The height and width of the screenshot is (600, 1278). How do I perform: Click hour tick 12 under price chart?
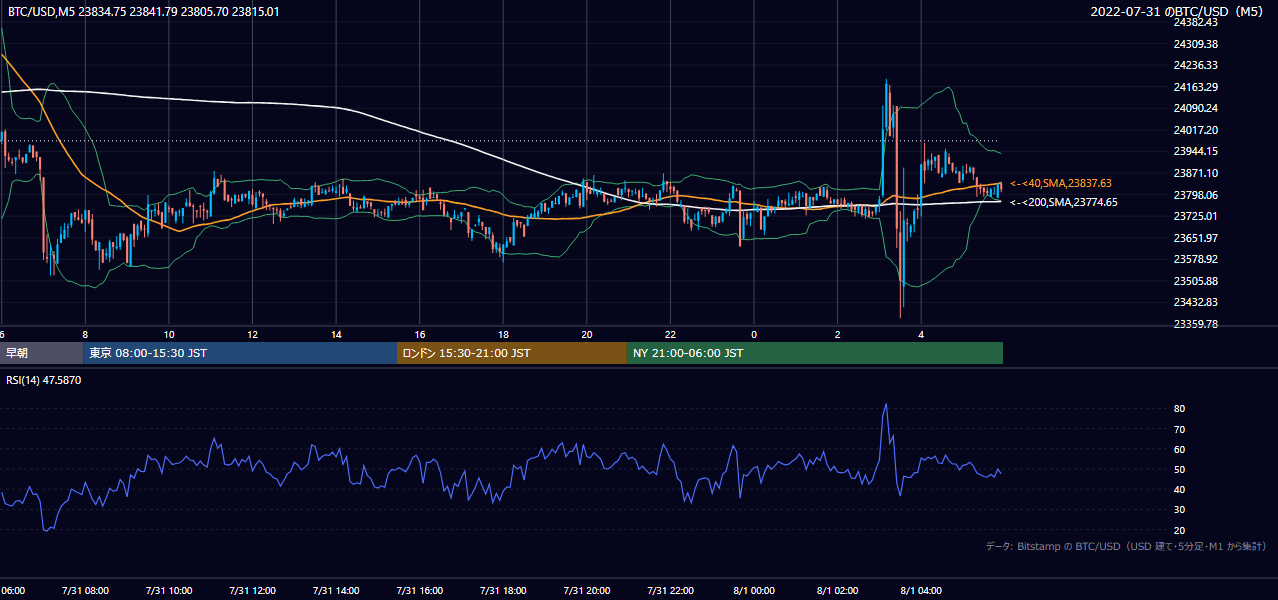(252, 335)
